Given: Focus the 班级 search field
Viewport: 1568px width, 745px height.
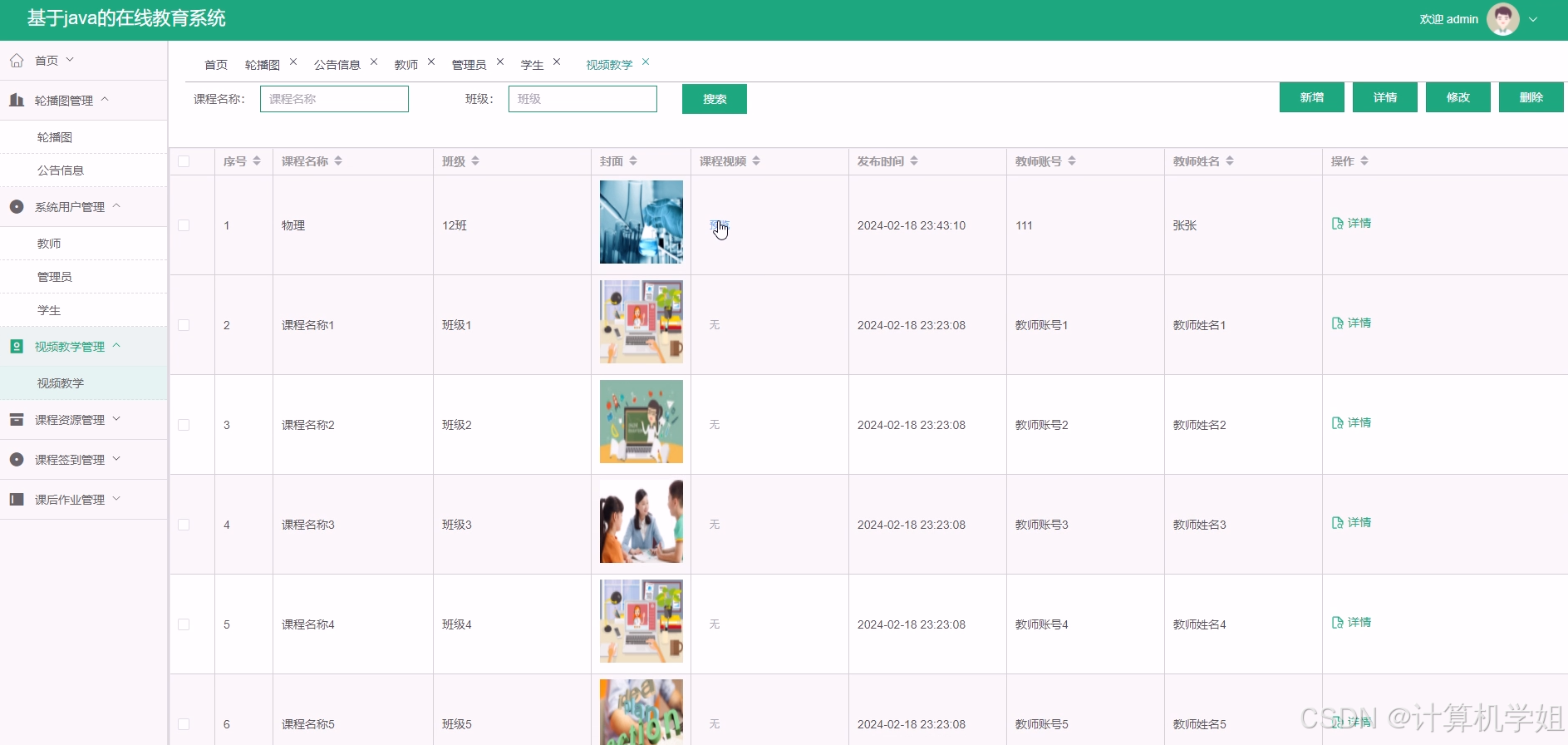Looking at the screenshot, I should pos(582,99).
